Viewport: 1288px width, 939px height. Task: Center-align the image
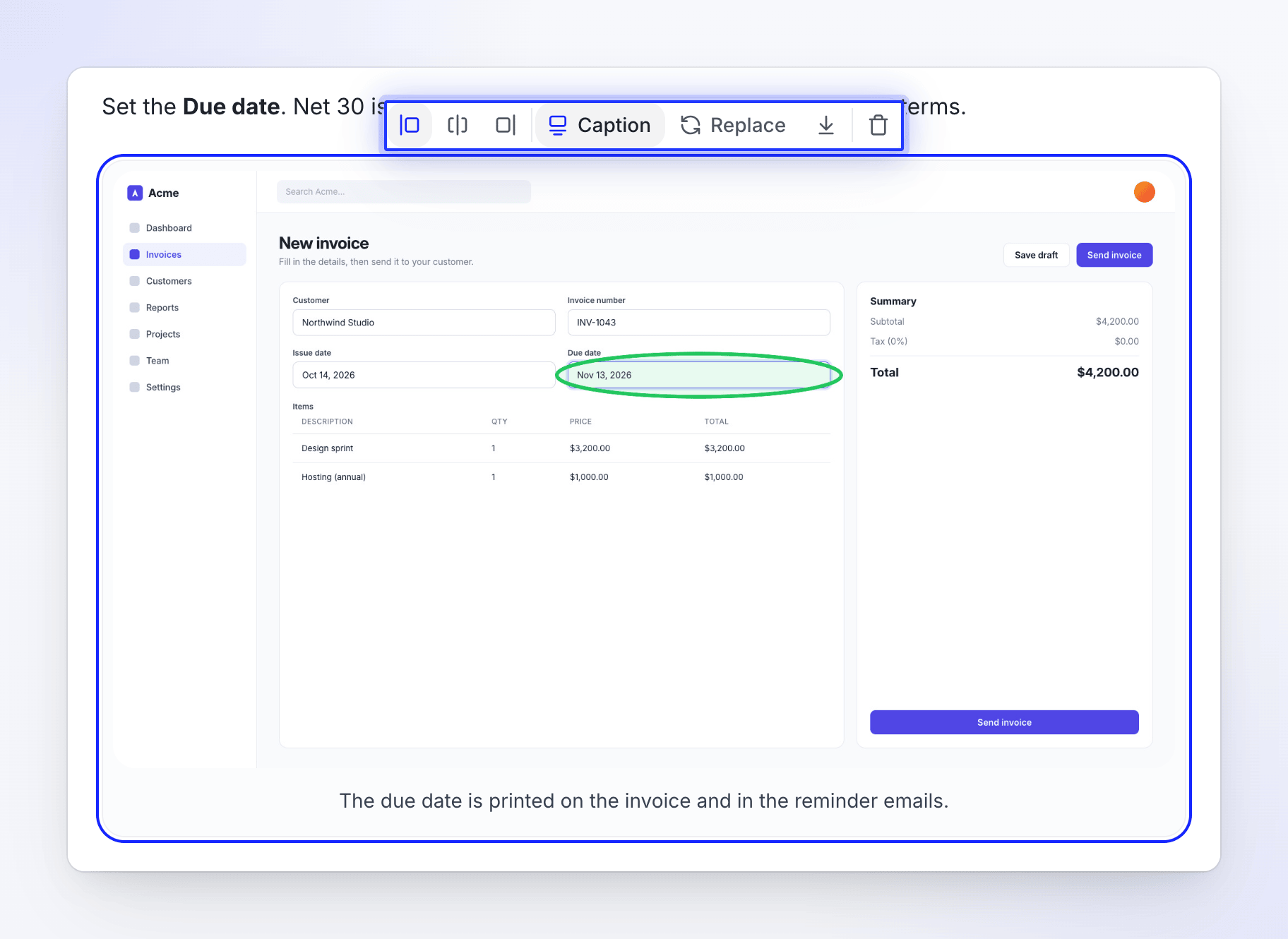tap(458, 126)
